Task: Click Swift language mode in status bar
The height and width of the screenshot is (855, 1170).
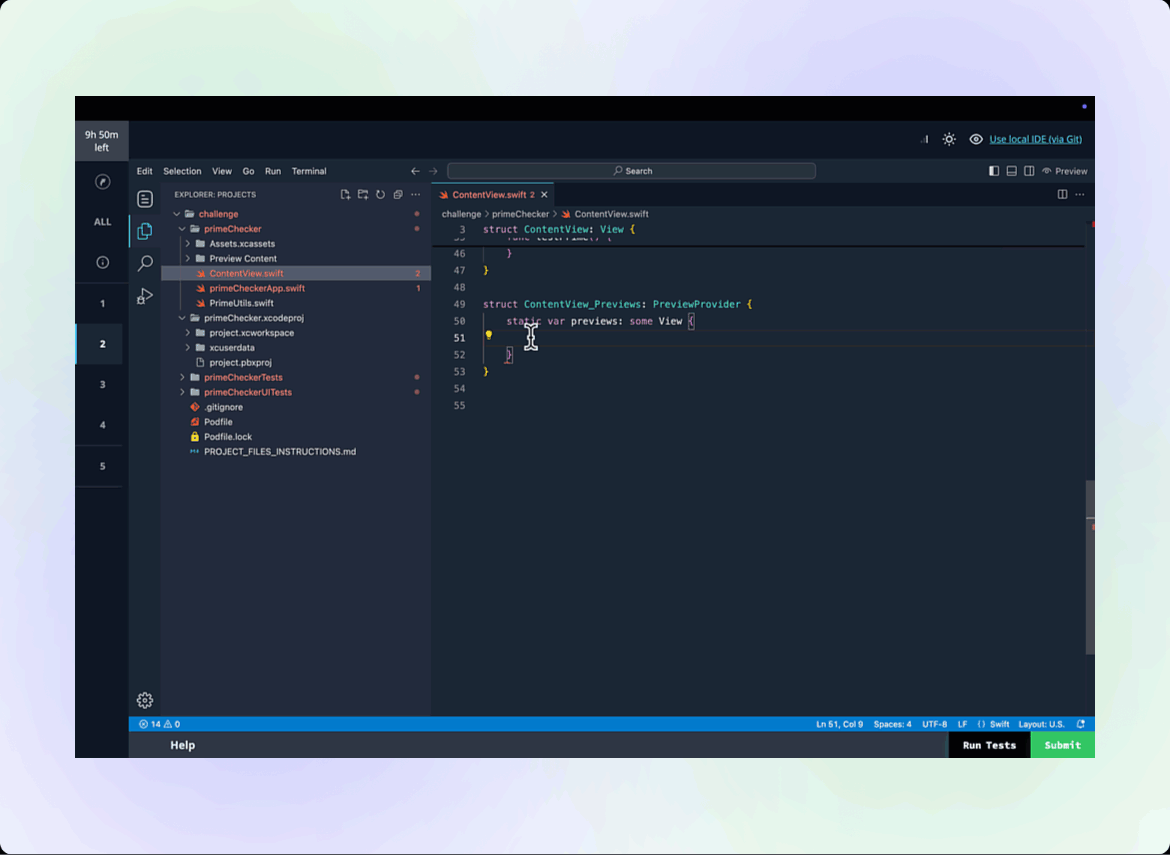Action: (999, 724)
